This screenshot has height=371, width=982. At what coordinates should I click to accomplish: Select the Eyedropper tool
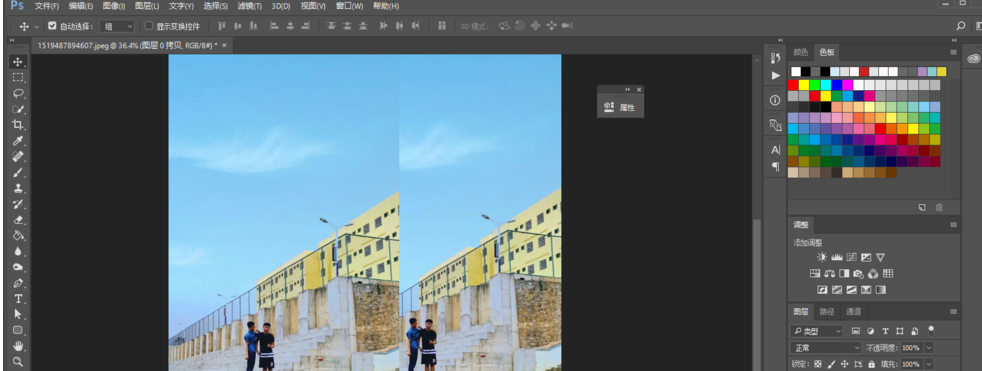pos(18,140)
